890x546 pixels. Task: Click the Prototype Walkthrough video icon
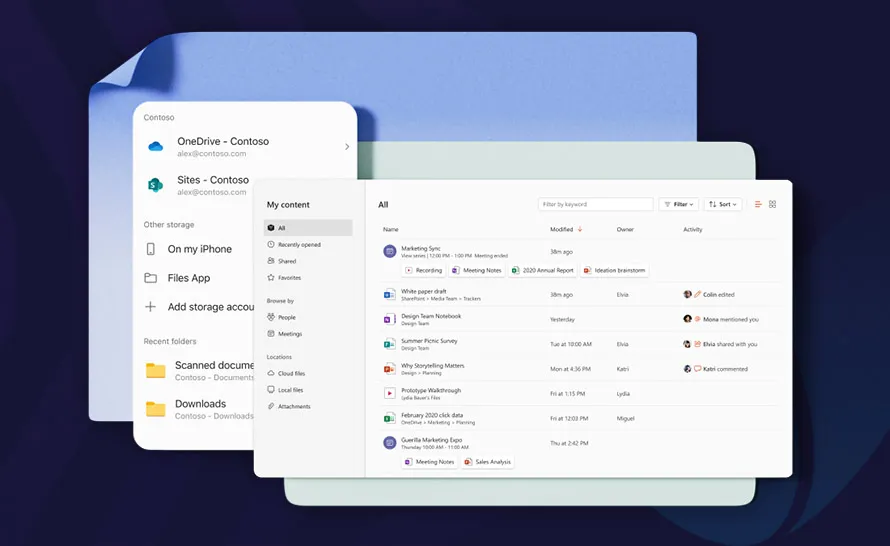pos(389,393)
